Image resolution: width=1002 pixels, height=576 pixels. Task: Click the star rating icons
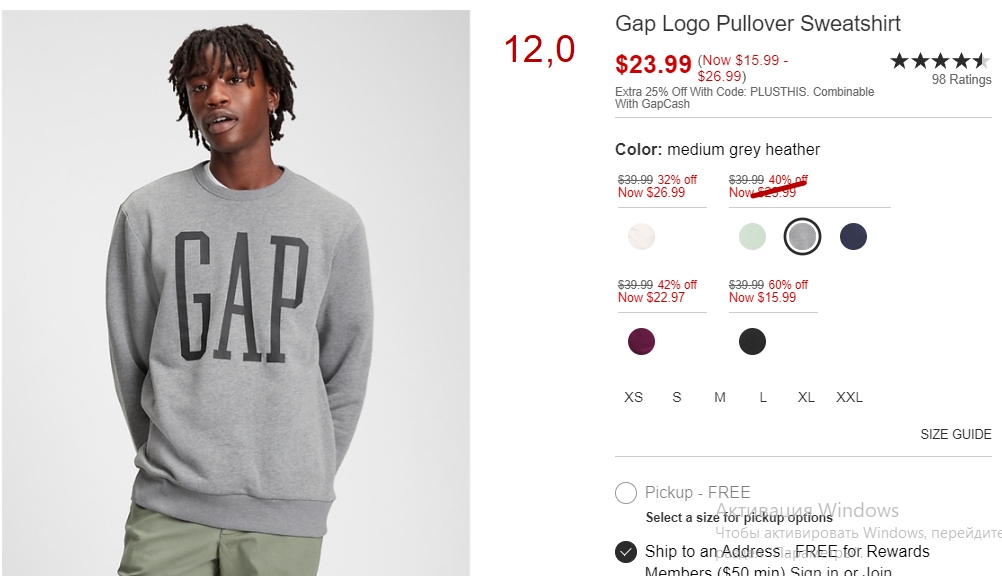point(940,61)
